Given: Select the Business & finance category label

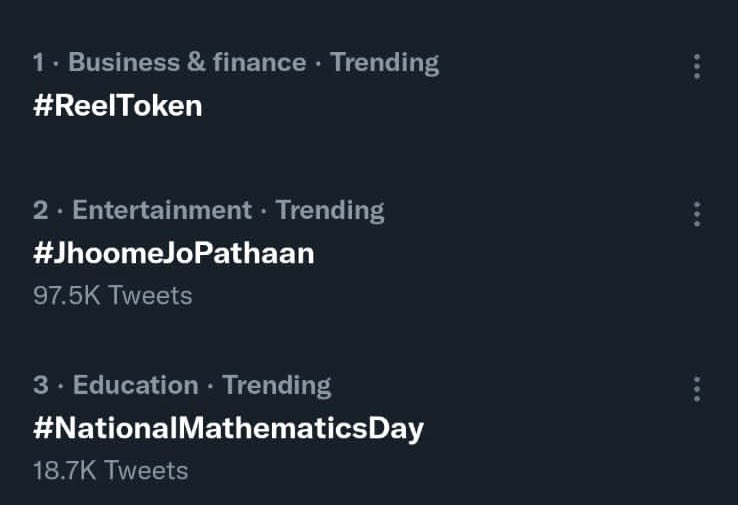Looking at the screenshot, I should click(x=187, y=62).
